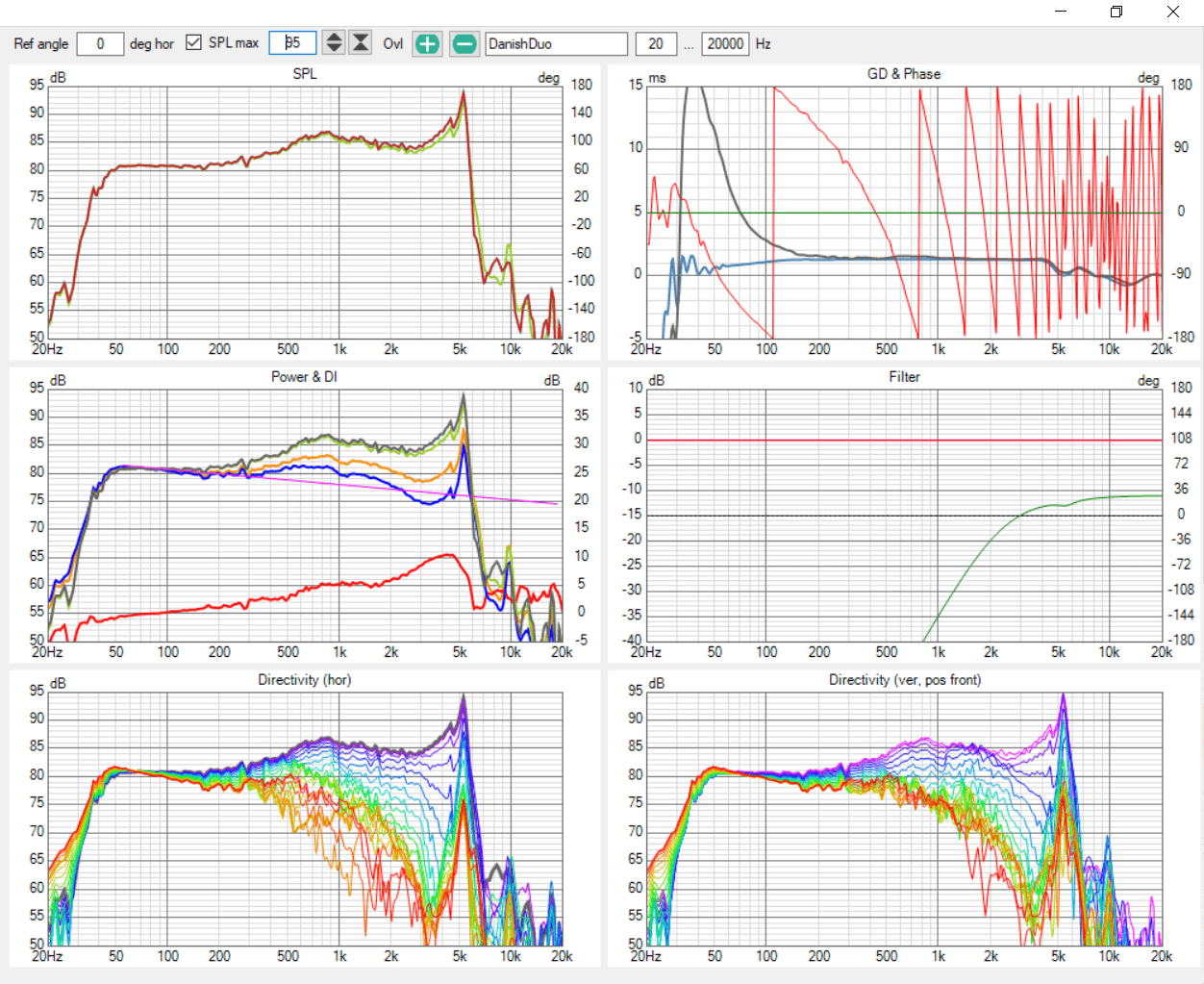Click the Ovl label
This screenshot has width=1204, height=984.
click(x=393, y=43)
